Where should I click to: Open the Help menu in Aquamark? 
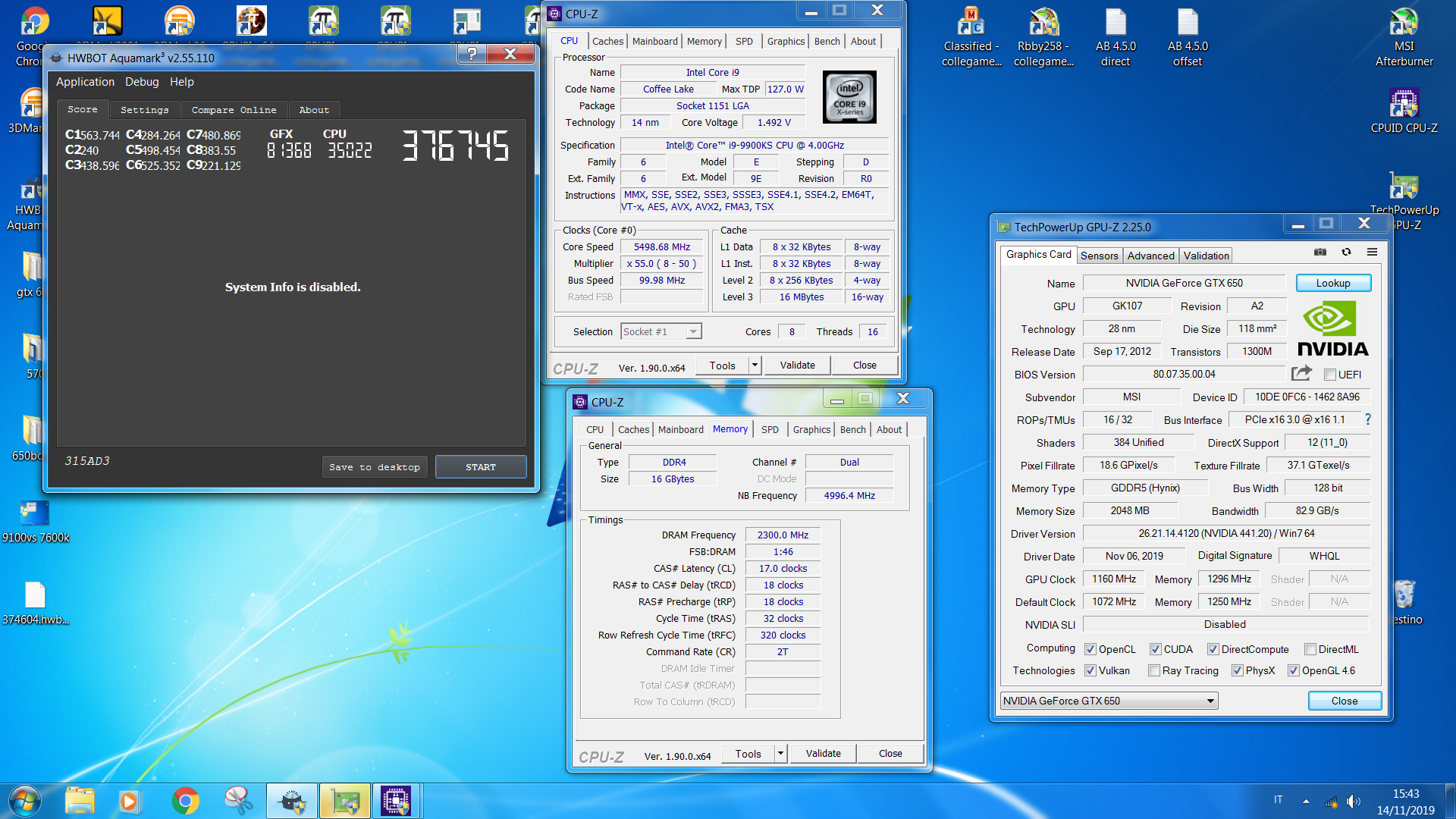(182, 82)
